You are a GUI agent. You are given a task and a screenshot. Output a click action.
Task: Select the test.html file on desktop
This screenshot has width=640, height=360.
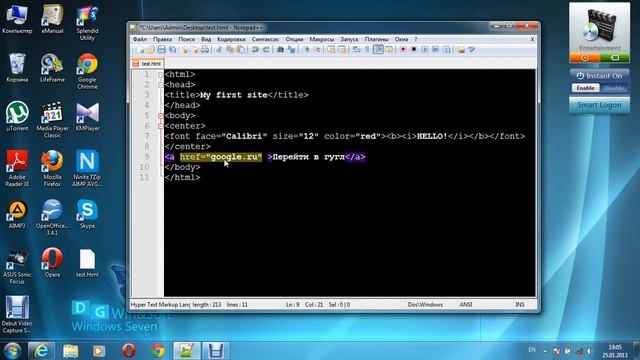click(x=87, y=263)
